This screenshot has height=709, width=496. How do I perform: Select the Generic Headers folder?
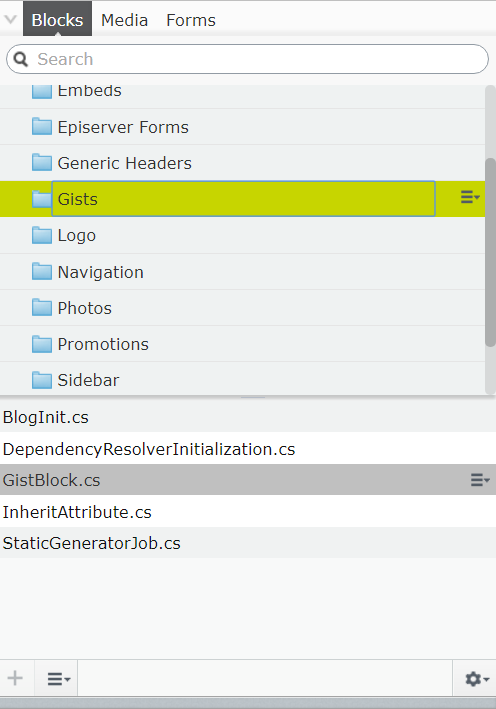(242, 163)
